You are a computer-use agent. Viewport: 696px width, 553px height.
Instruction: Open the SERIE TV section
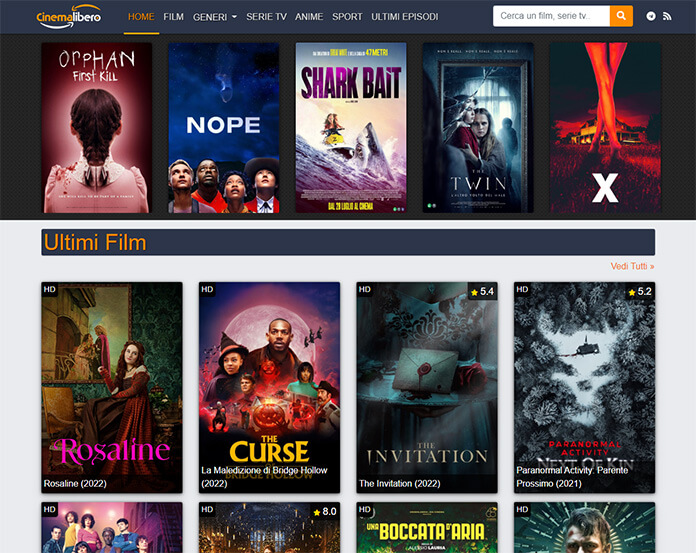point(266,17)
